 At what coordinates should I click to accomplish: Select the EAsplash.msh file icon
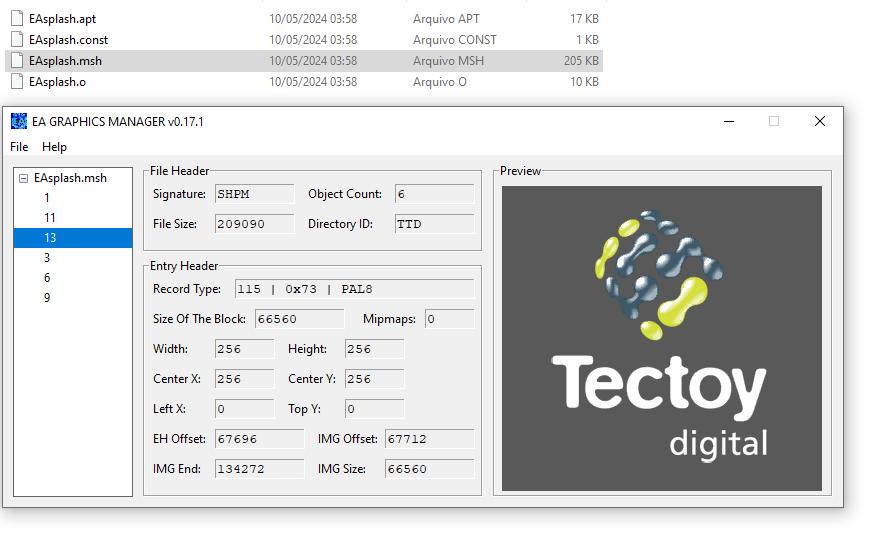(x=16, y=60)
